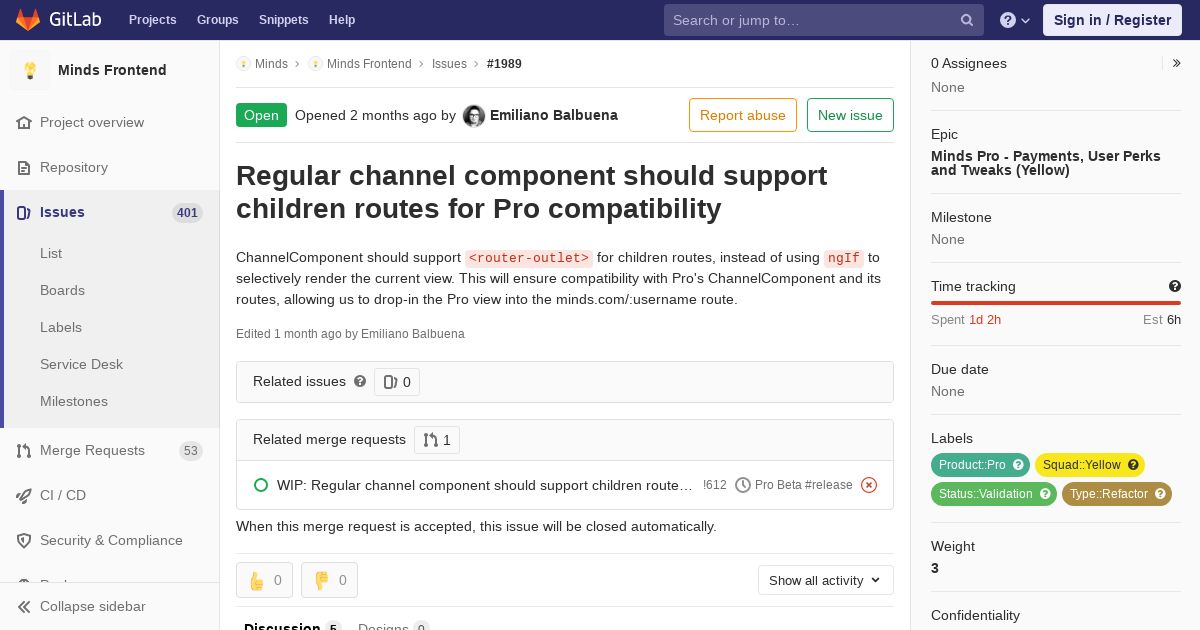
Task: Open the Show all activity dropdown
Action: (x=825, y=580)
